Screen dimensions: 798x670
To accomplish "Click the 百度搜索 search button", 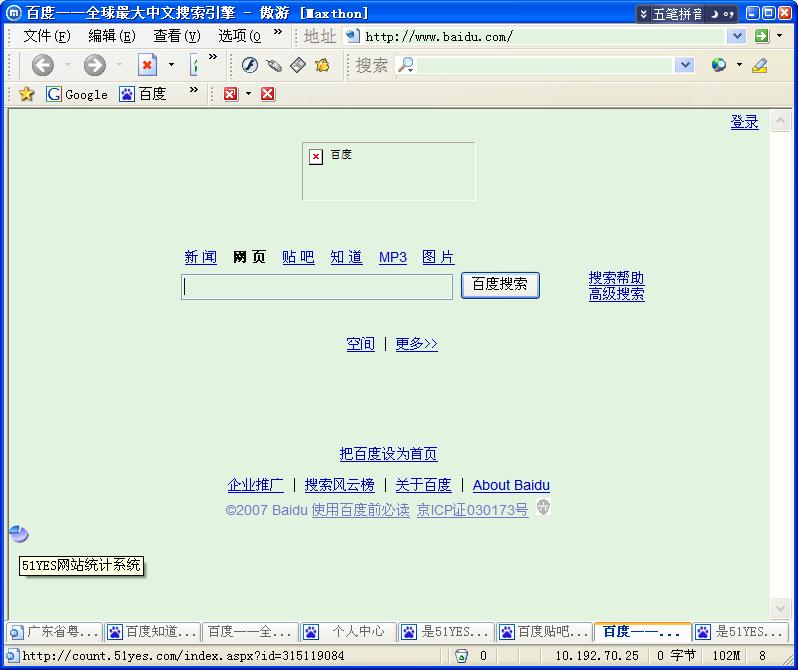I will click(x=500, y=285).
